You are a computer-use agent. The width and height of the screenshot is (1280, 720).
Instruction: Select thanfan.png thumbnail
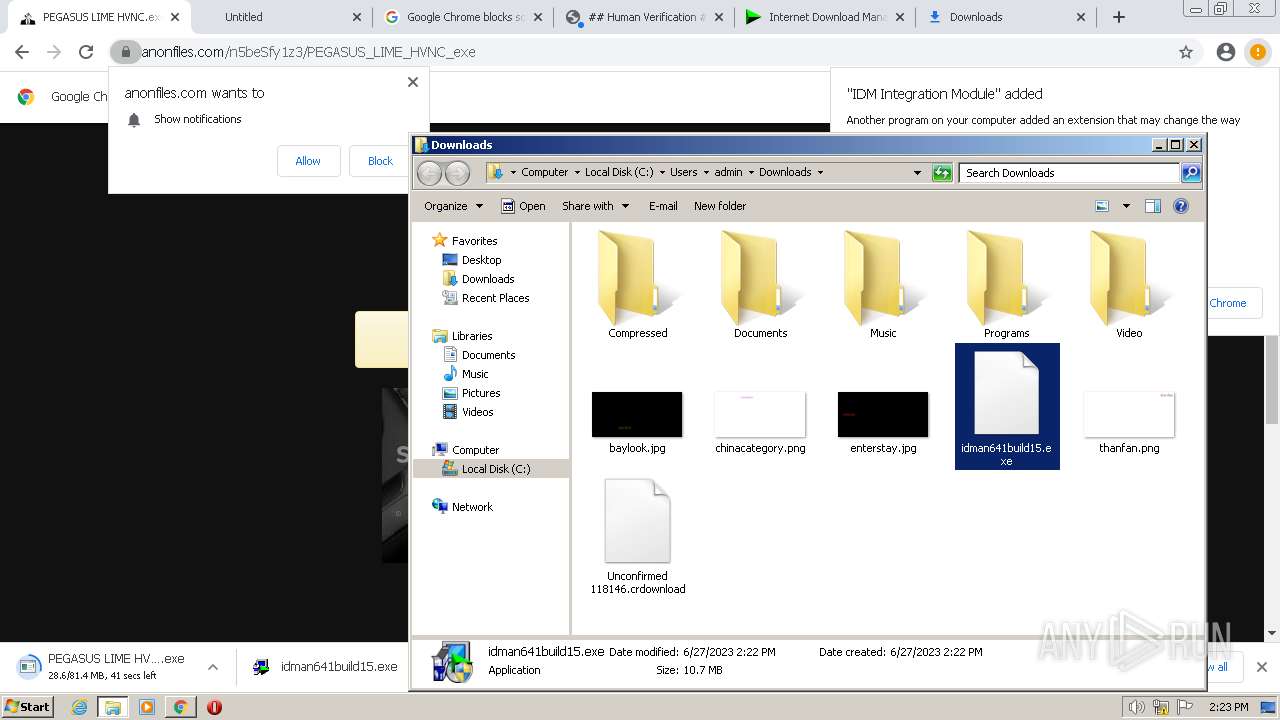pyautogui.click(x=1129, y=415)
